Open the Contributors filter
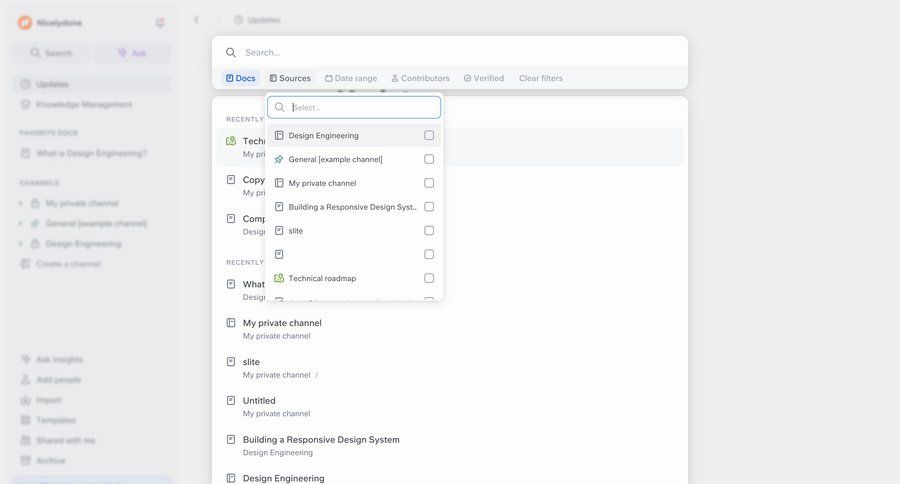900x484 pixels. pyautogui.click(x=420, y=78)
